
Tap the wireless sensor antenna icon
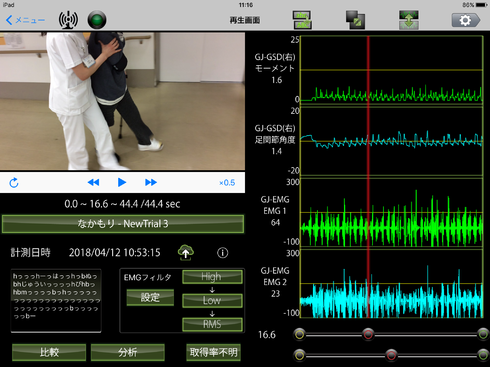(68, 20)
